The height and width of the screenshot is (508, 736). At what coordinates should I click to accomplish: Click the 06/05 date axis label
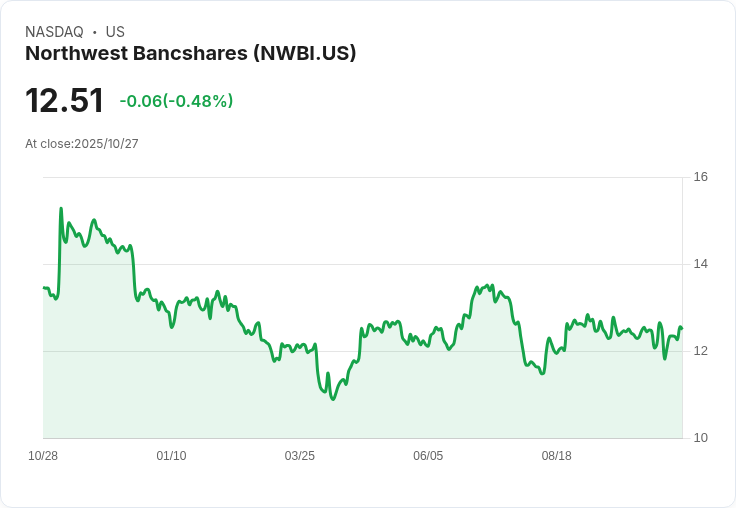pos(428,456)
